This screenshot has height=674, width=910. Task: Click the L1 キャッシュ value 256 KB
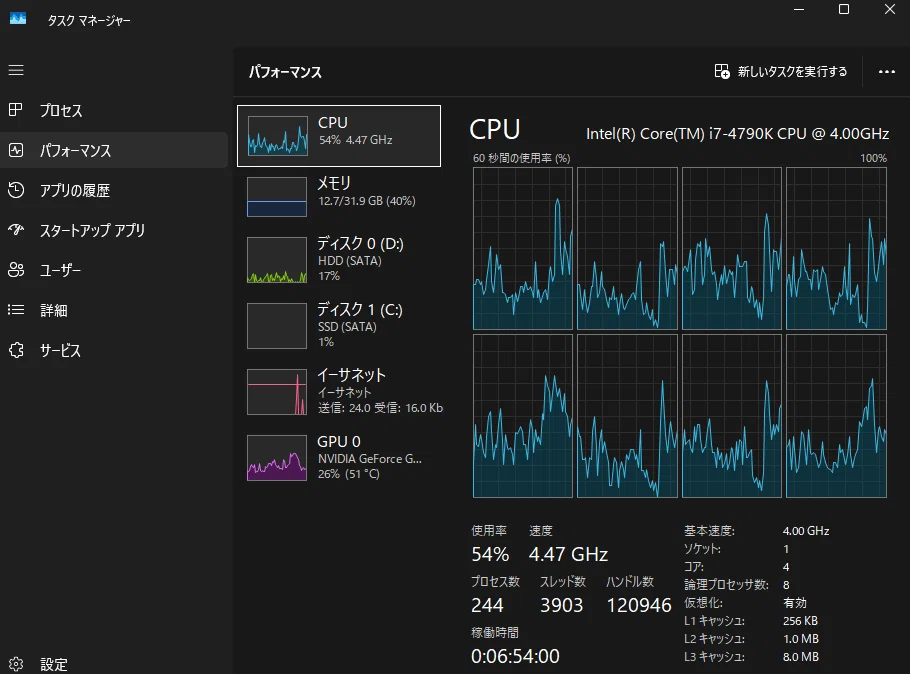pos(800,621)
